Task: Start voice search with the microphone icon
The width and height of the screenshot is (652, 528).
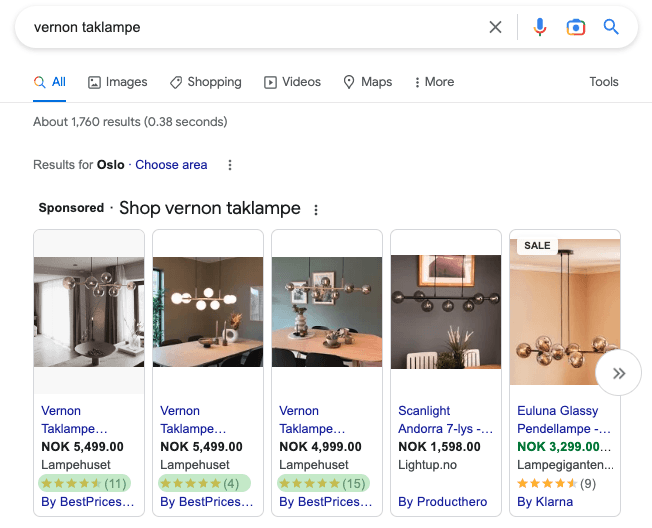Action: [540, 27]
